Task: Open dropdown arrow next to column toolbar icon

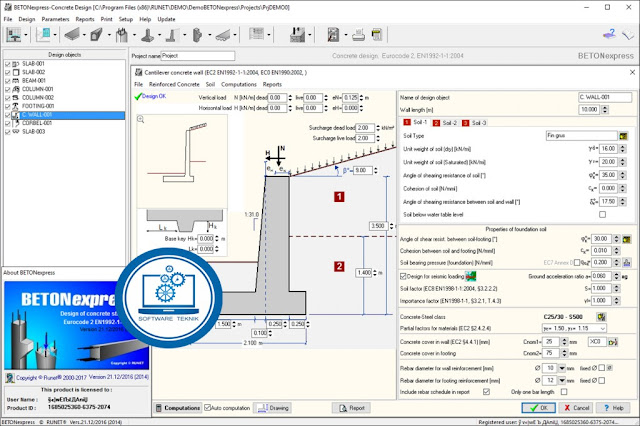Action: click(134, 35)
